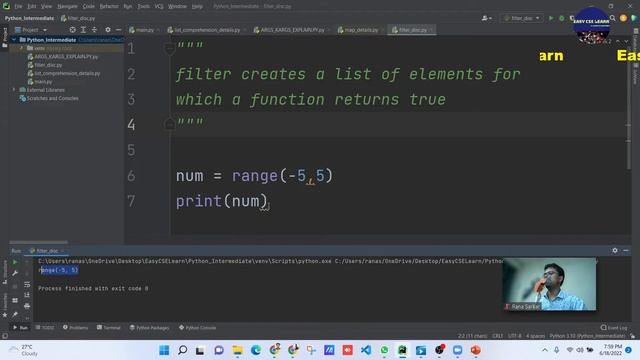
Task: Open filter_doc run configuration dropdown
Action: 522,18
